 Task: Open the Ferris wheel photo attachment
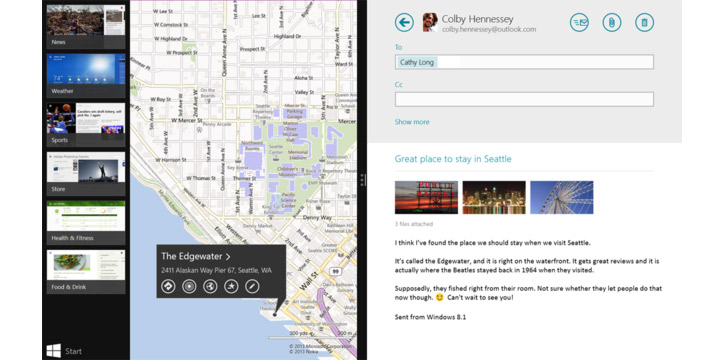click(x=561, y=197)
